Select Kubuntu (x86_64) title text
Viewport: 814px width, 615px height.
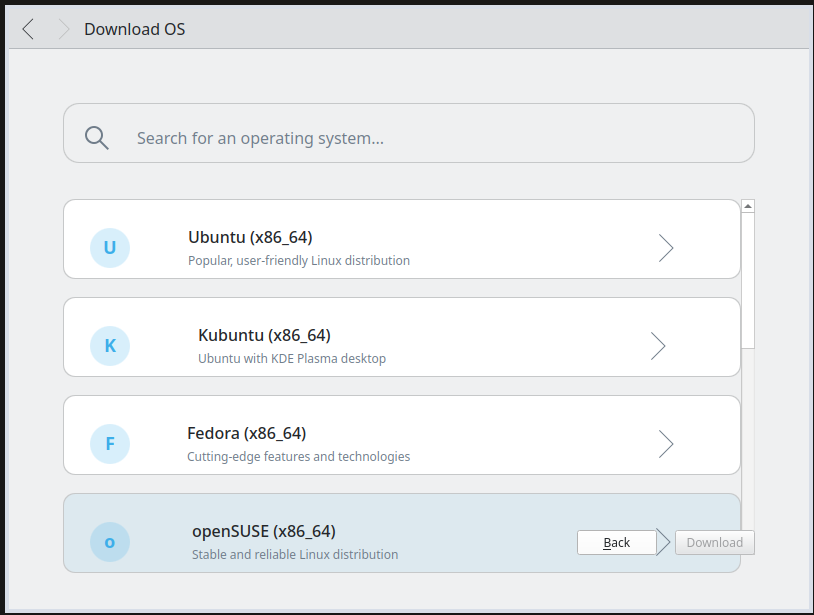click(264, 335)
